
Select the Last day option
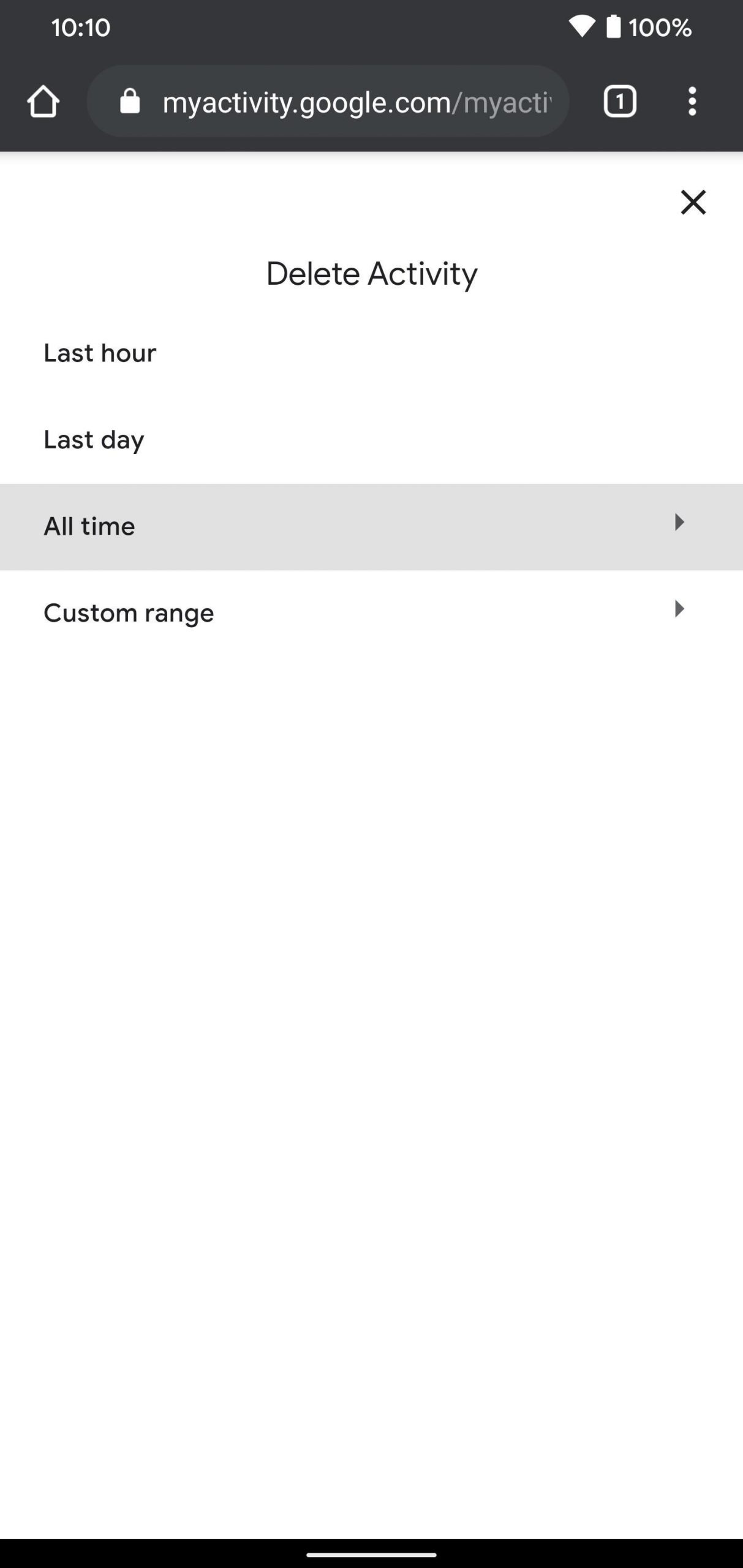point(94,440)
